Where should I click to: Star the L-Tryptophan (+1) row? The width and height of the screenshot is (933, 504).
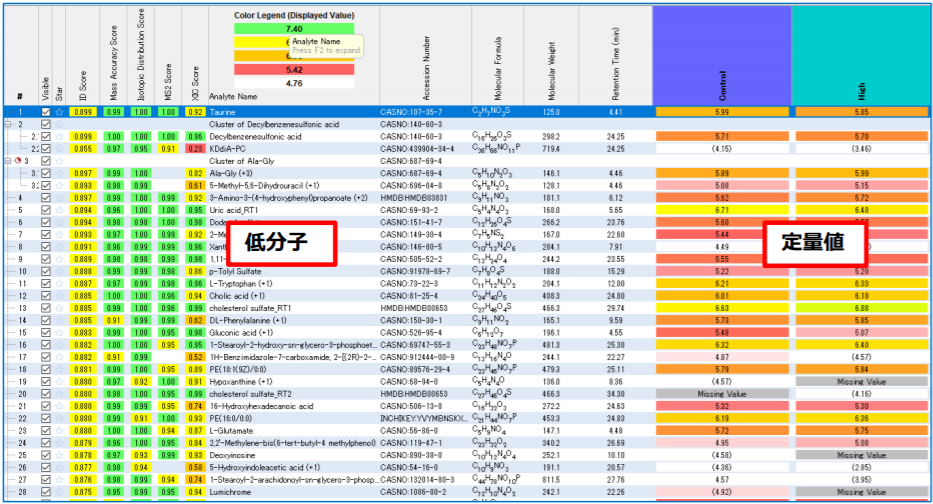point(59,283)
